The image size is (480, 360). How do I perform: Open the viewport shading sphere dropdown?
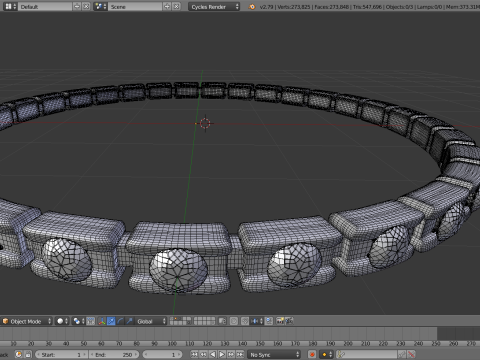point(62,321)
